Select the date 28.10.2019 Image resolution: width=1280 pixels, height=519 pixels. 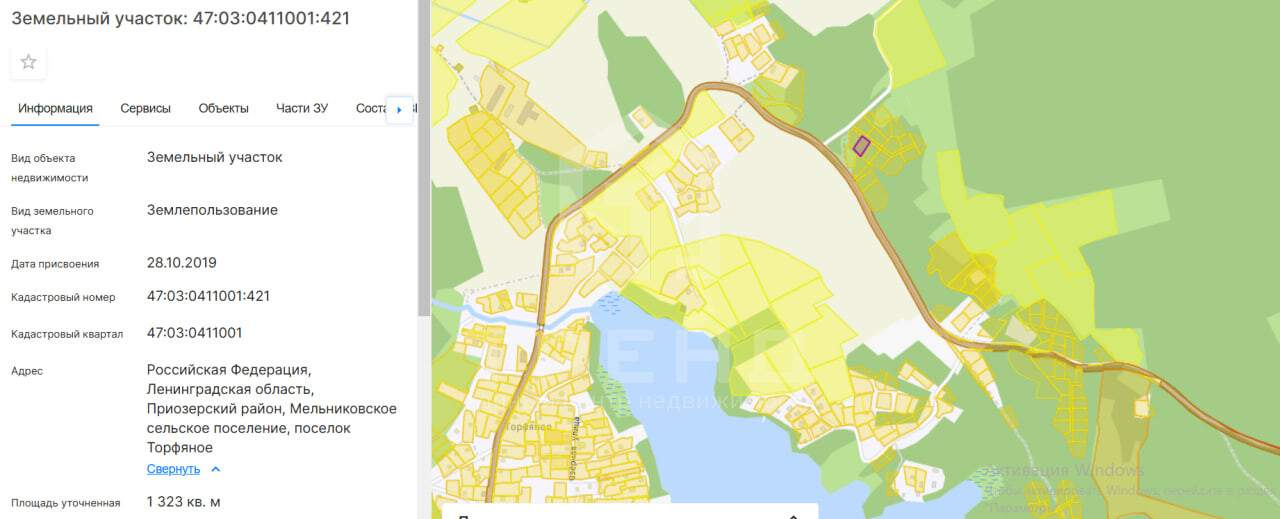coord(182,263)
